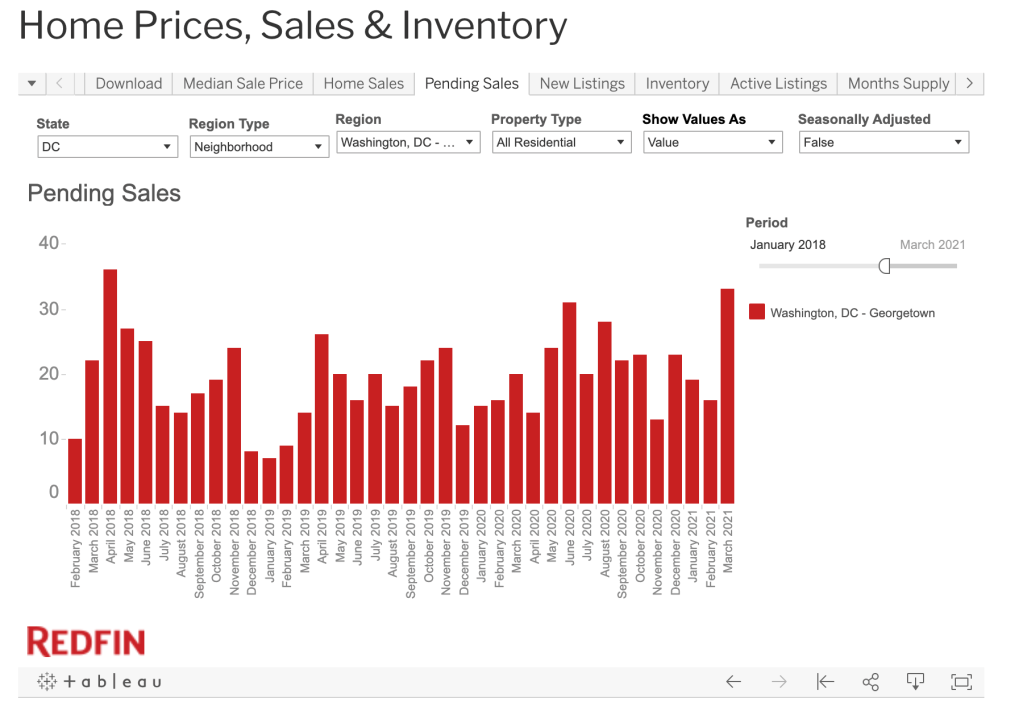Open the share icon in Tableau toolbar
Image resolution: width=1023 pixels, height=723 pixels.
pyautogui.click(x=870, y=682)
